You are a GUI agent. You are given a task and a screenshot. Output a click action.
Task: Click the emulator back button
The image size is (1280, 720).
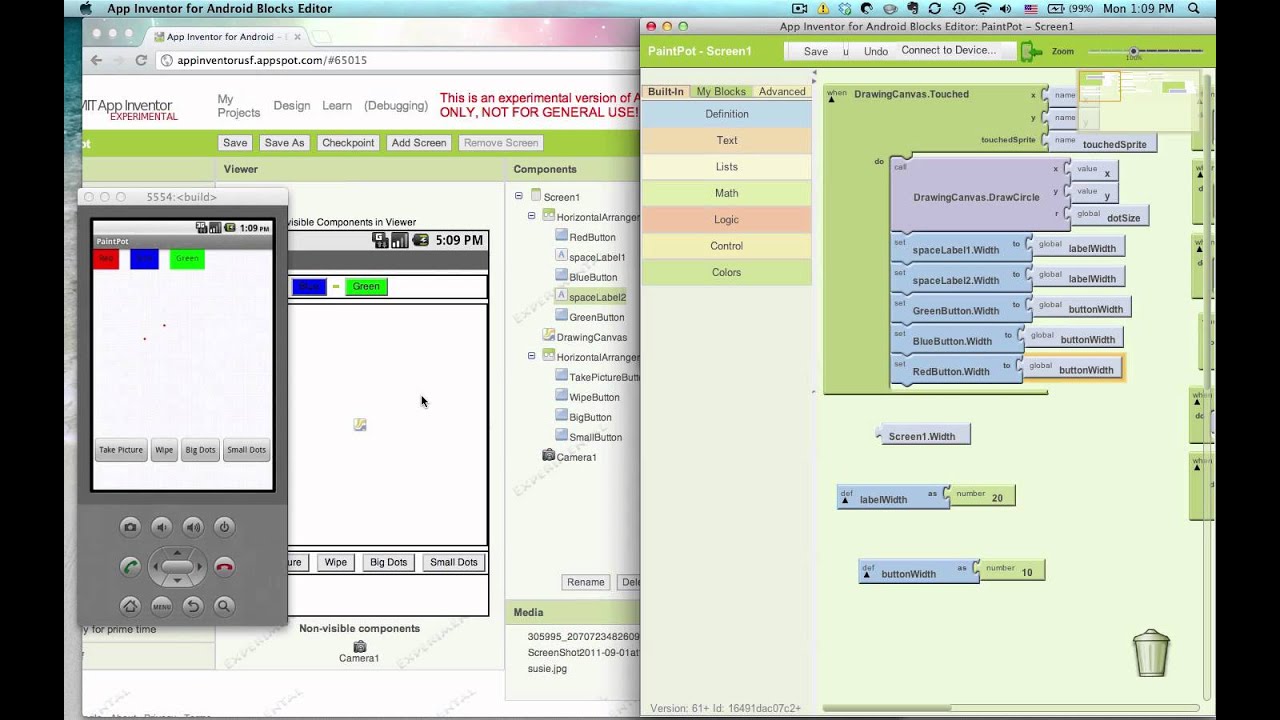pyautogui.click(x=193, y=605)
